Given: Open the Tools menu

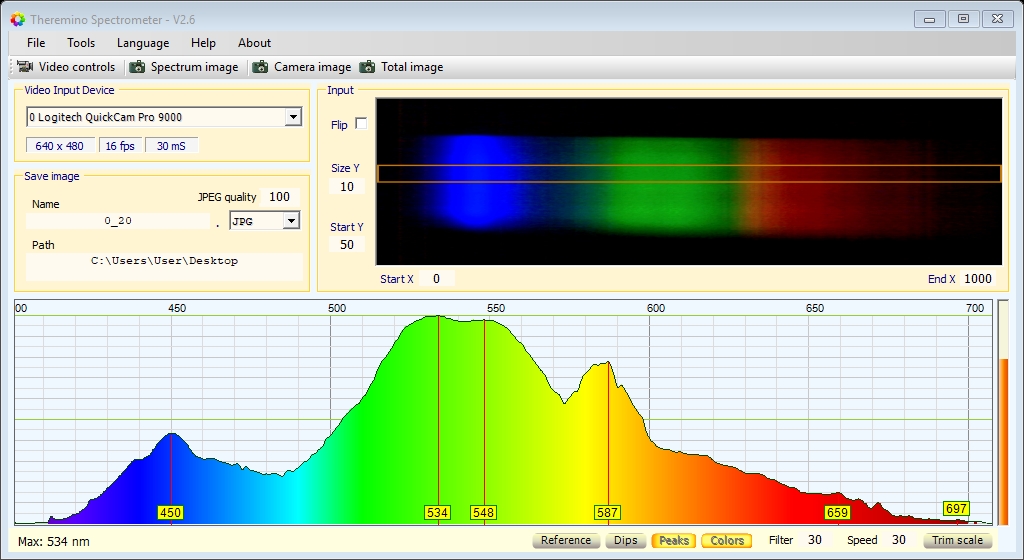Looking at the screenshot, I should pyautogui.click(x=81, y=43).
